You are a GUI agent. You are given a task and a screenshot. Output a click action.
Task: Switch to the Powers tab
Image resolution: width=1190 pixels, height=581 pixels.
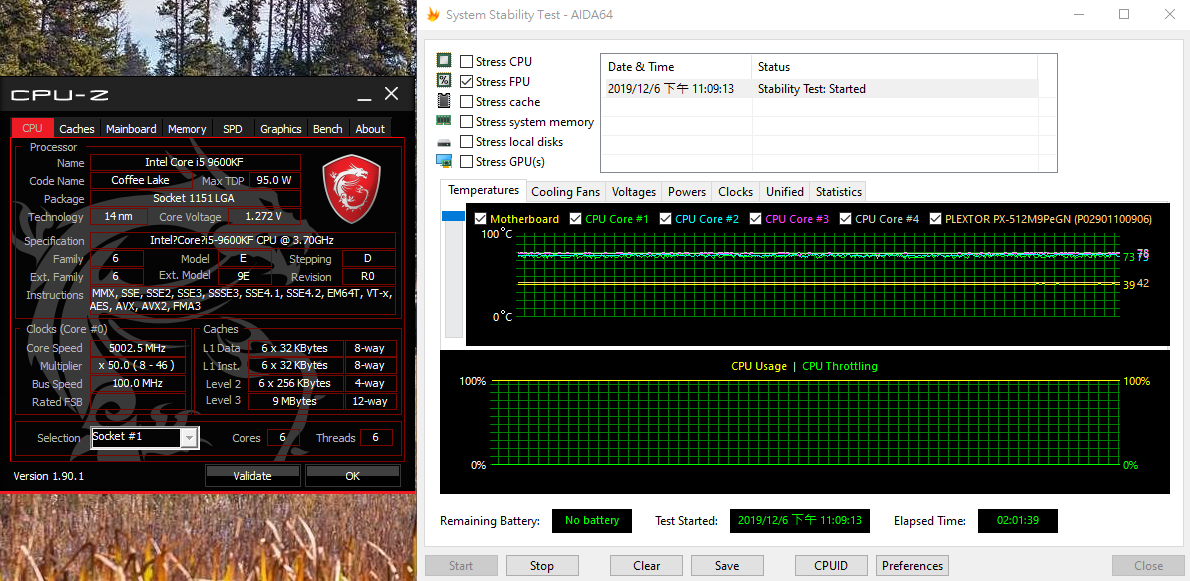[687, 192]
